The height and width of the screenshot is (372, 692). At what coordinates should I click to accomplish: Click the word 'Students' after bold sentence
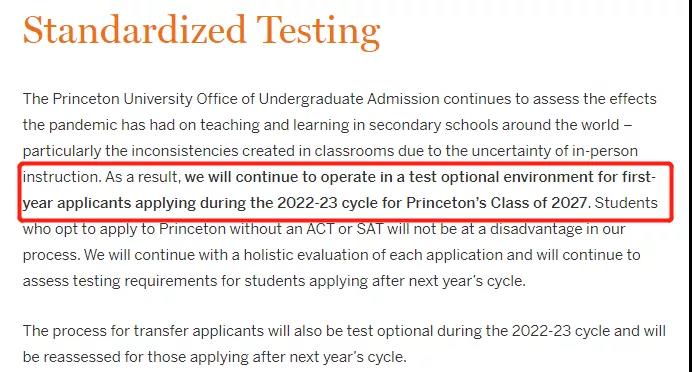click(626, 203)
